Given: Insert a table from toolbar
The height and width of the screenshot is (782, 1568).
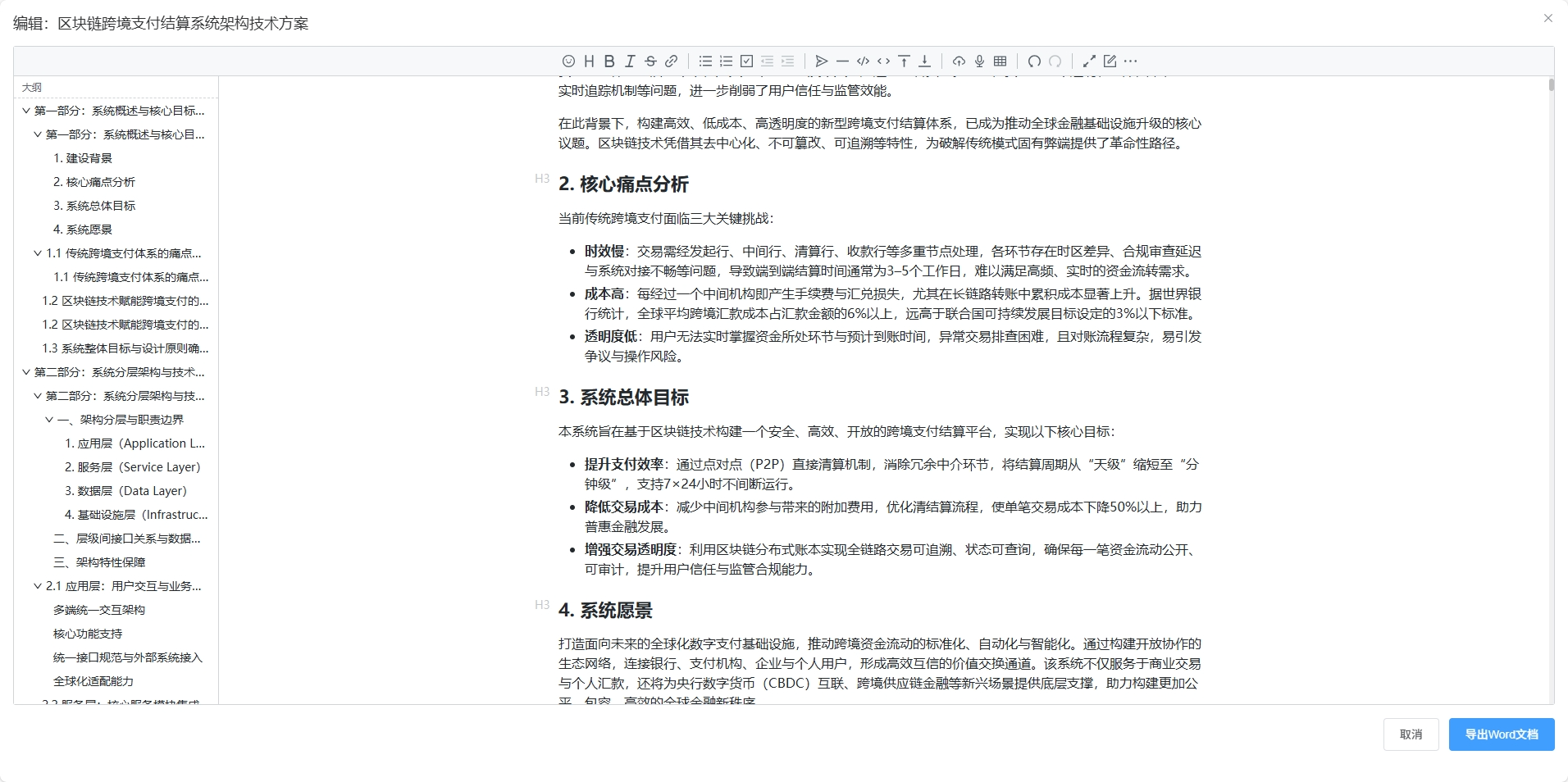Looking at the screenshot, I should [1000, 61].
